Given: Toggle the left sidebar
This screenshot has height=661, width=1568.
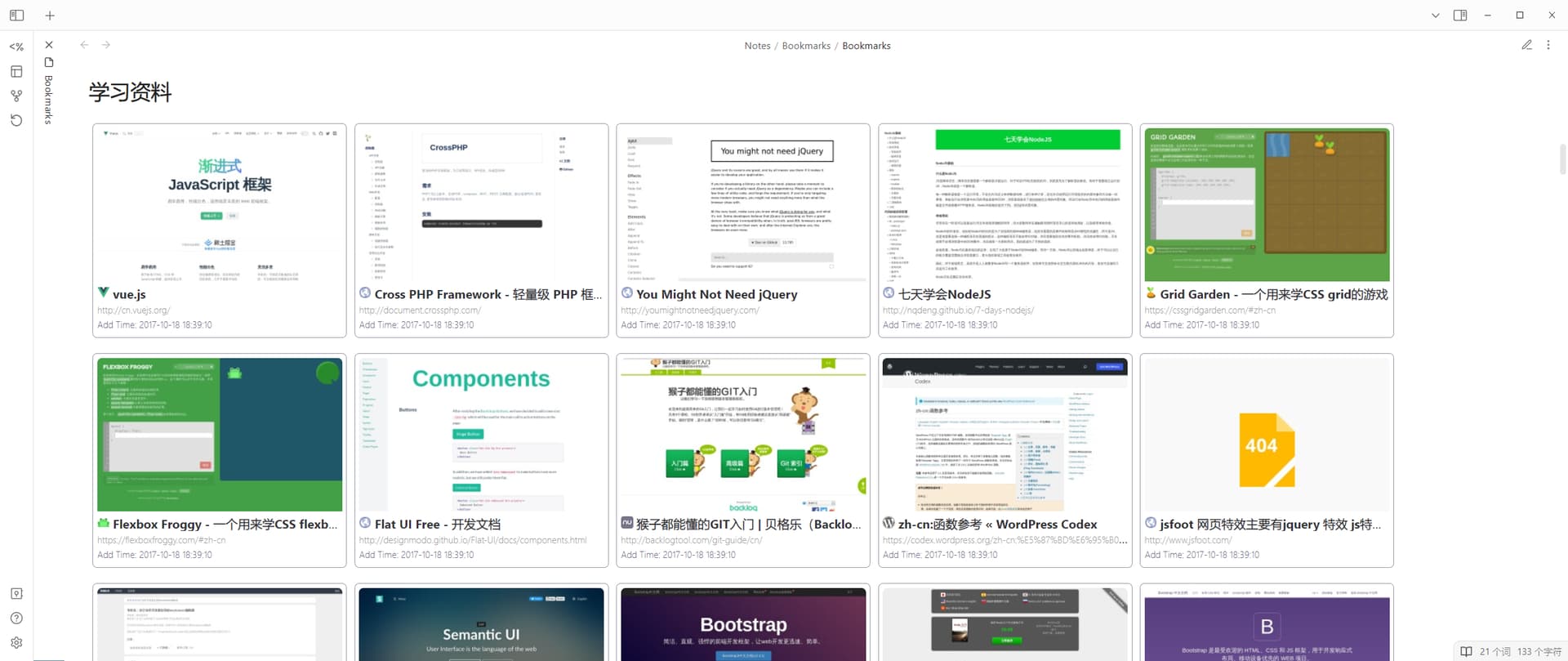Looking at the screenshot, I should tap(16, 16).
